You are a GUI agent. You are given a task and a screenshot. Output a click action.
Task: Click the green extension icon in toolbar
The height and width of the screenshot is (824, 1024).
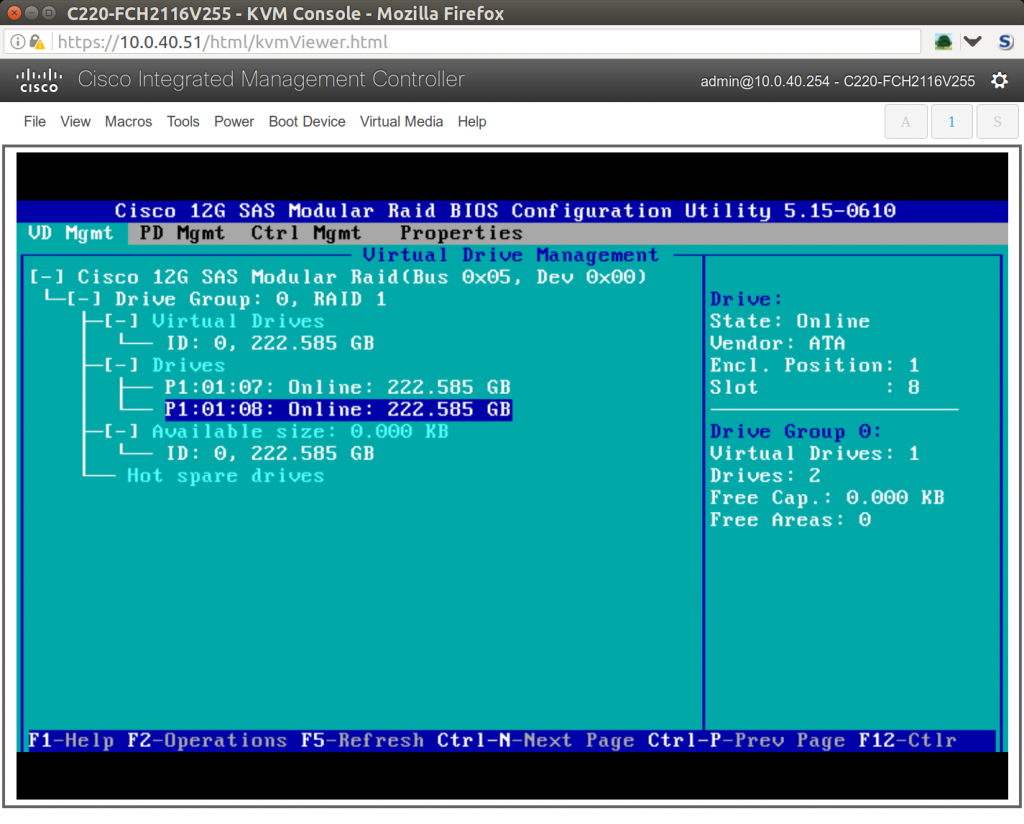pyautogui.click(x=943, y=42)
